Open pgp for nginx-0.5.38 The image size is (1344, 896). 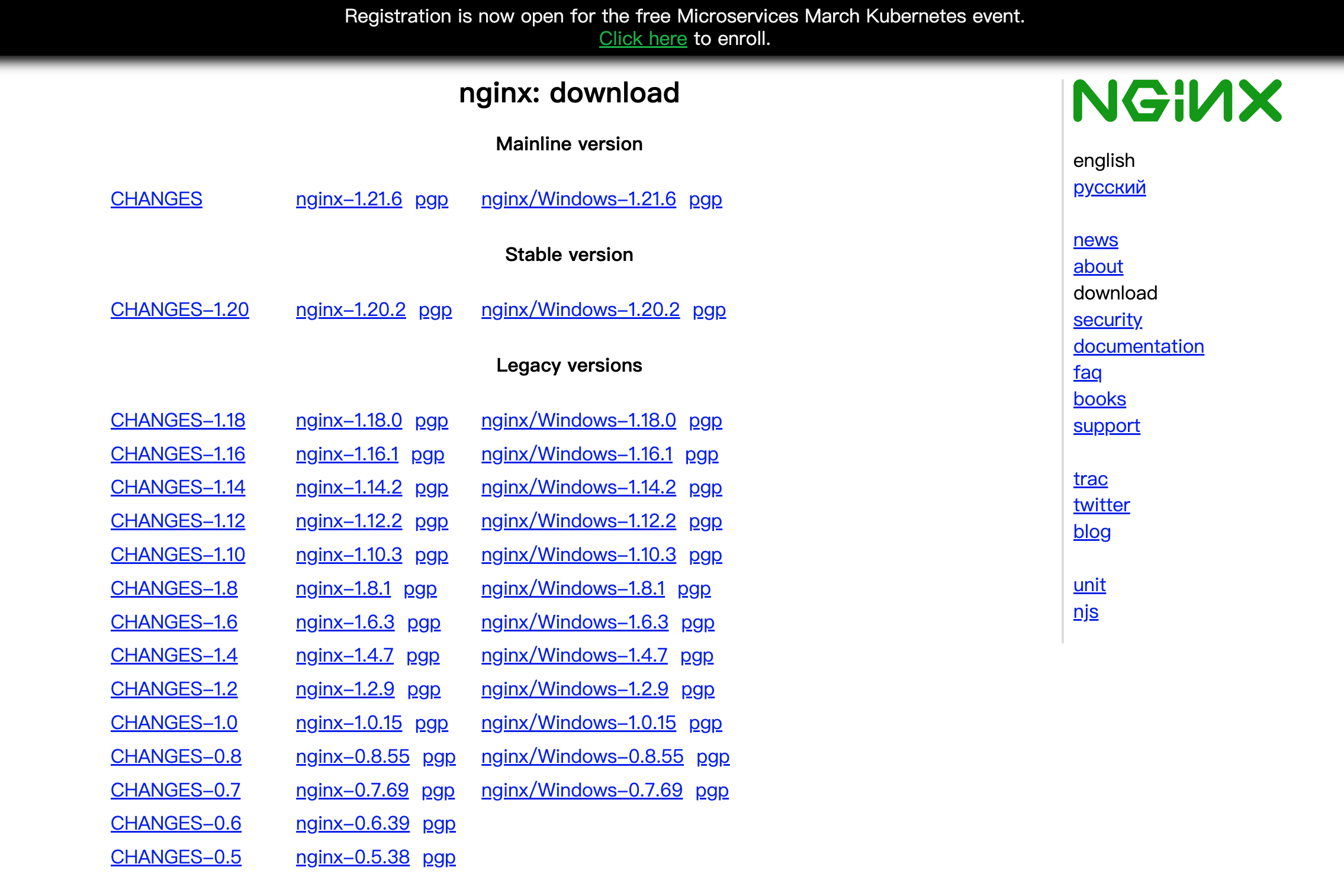439,858
